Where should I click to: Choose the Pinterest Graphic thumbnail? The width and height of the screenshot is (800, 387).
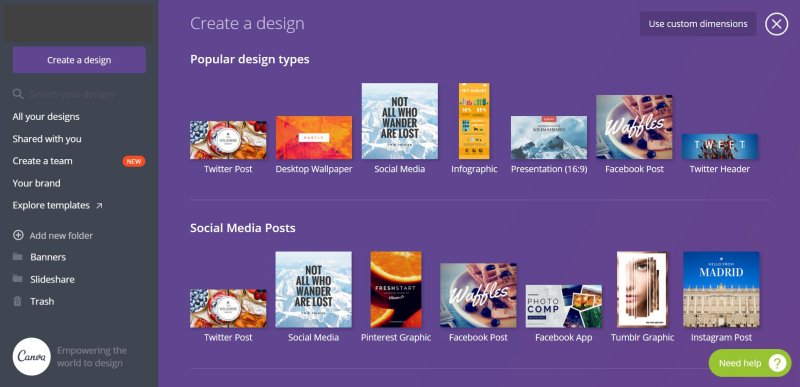[396, 289]
